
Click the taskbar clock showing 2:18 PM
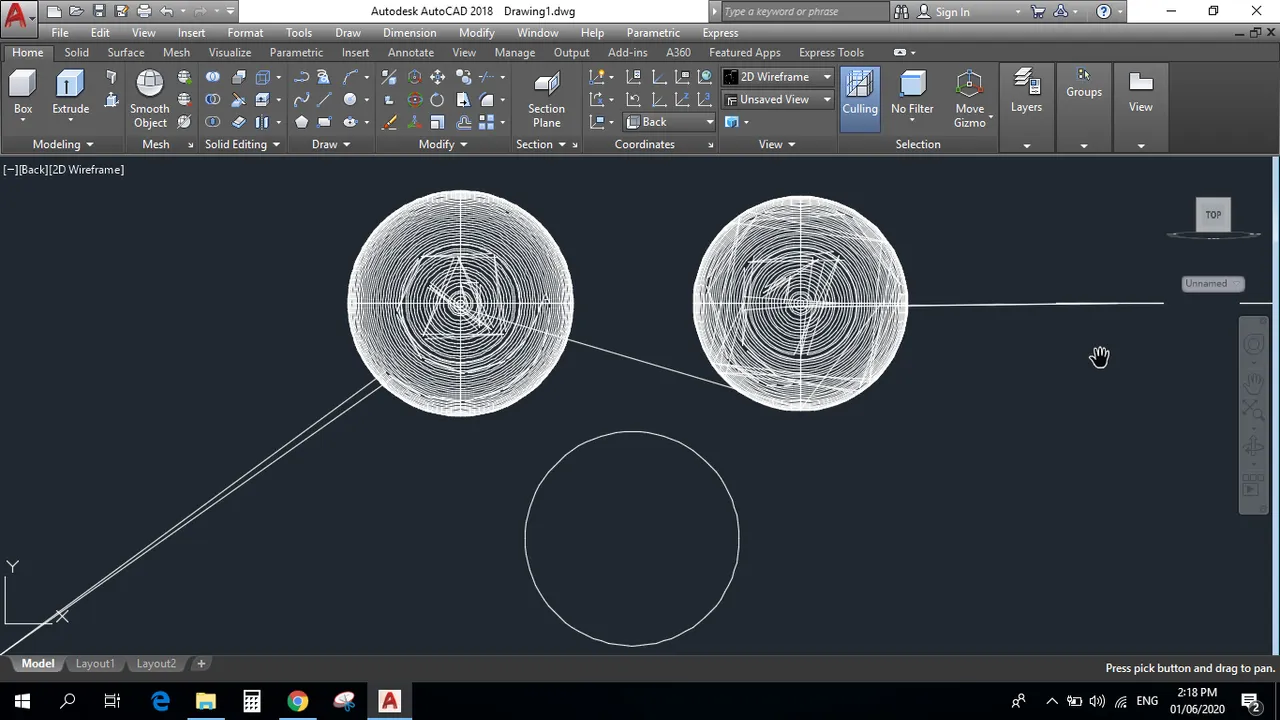[1197, 701]
